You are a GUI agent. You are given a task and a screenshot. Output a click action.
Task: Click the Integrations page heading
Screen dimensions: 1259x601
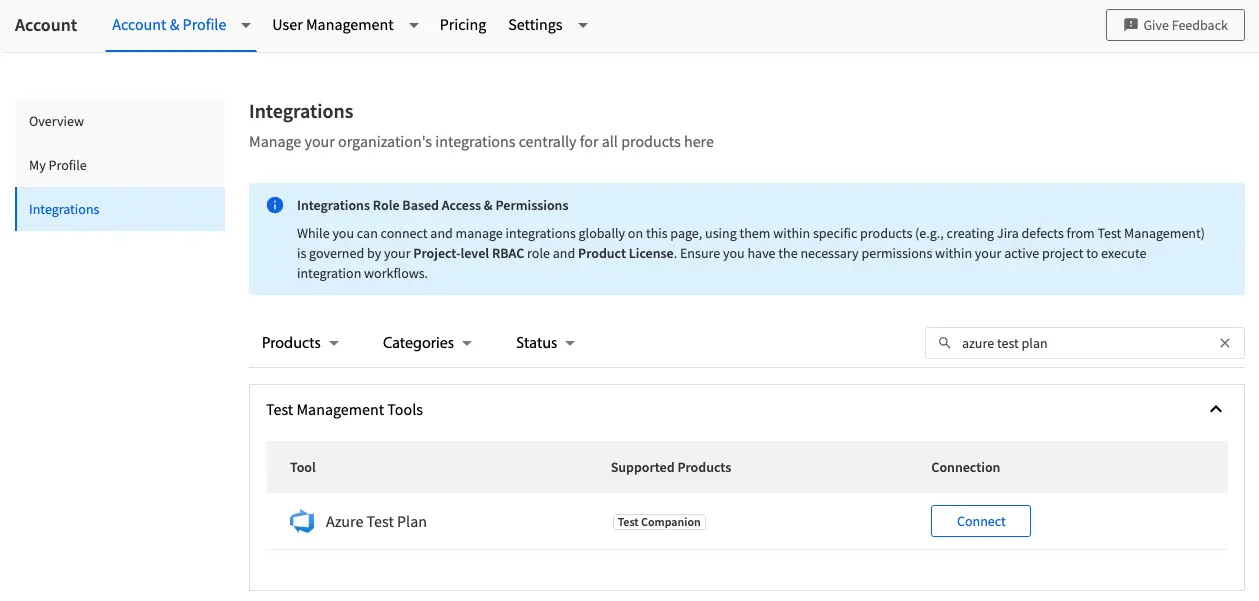tap(301, 111)
